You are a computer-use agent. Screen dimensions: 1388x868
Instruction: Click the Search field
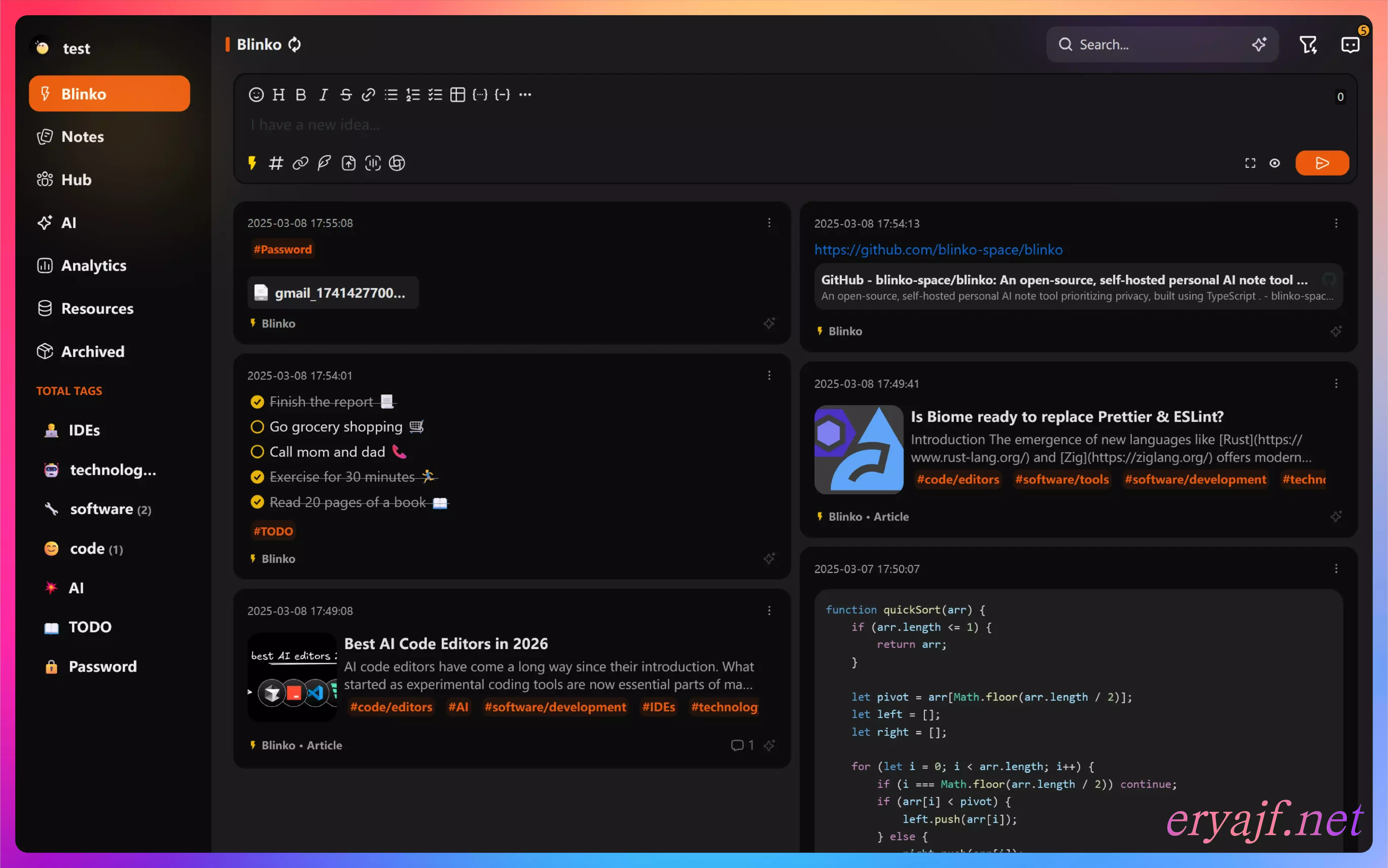click(1162, 44)
